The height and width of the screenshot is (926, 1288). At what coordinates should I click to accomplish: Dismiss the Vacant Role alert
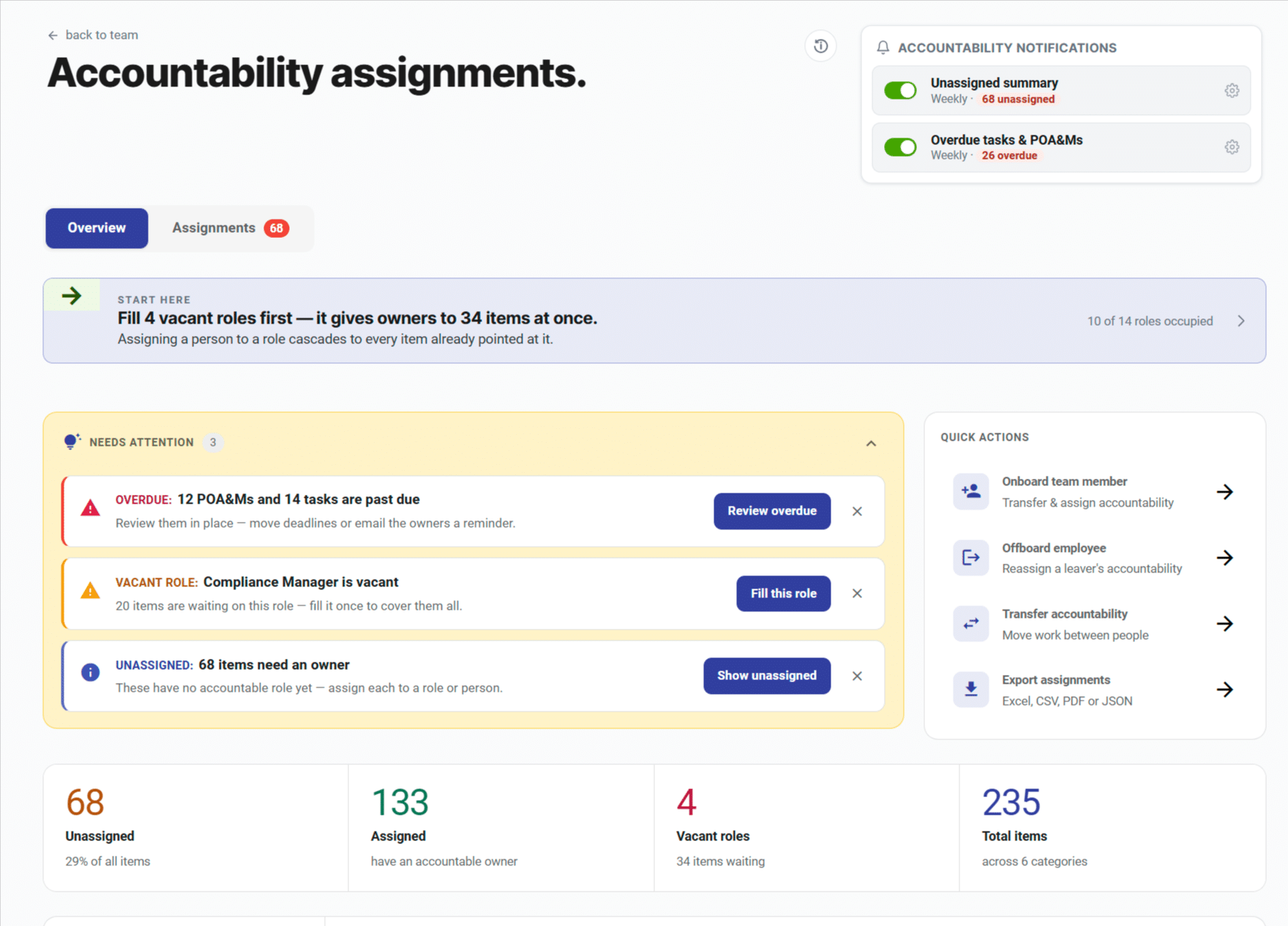[857, 594]
